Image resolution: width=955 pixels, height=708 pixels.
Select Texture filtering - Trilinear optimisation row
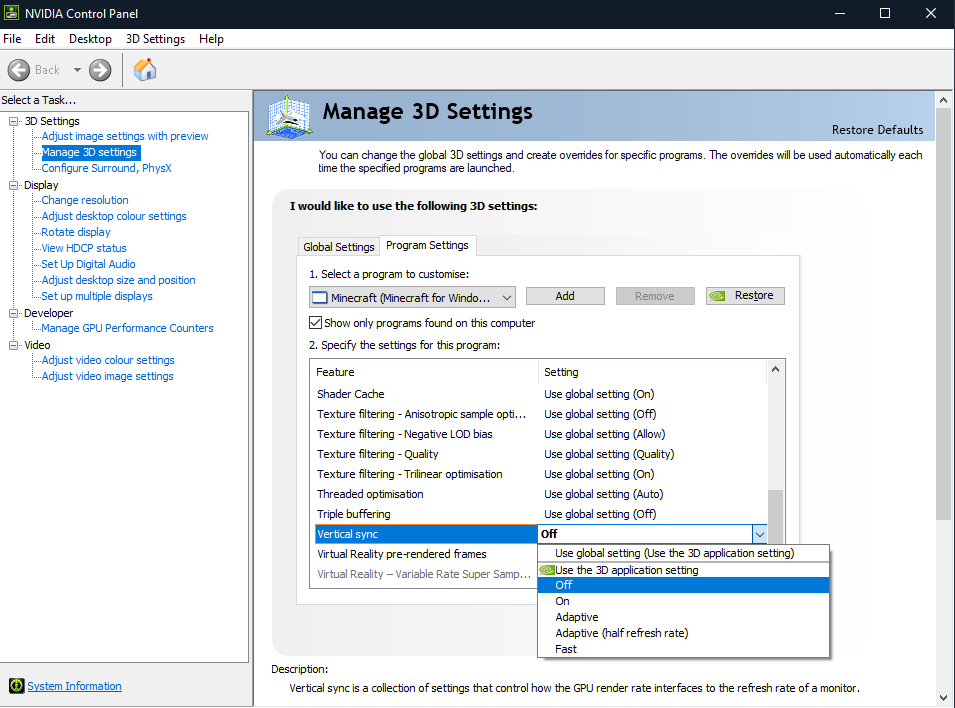click(x=539, y=475)
